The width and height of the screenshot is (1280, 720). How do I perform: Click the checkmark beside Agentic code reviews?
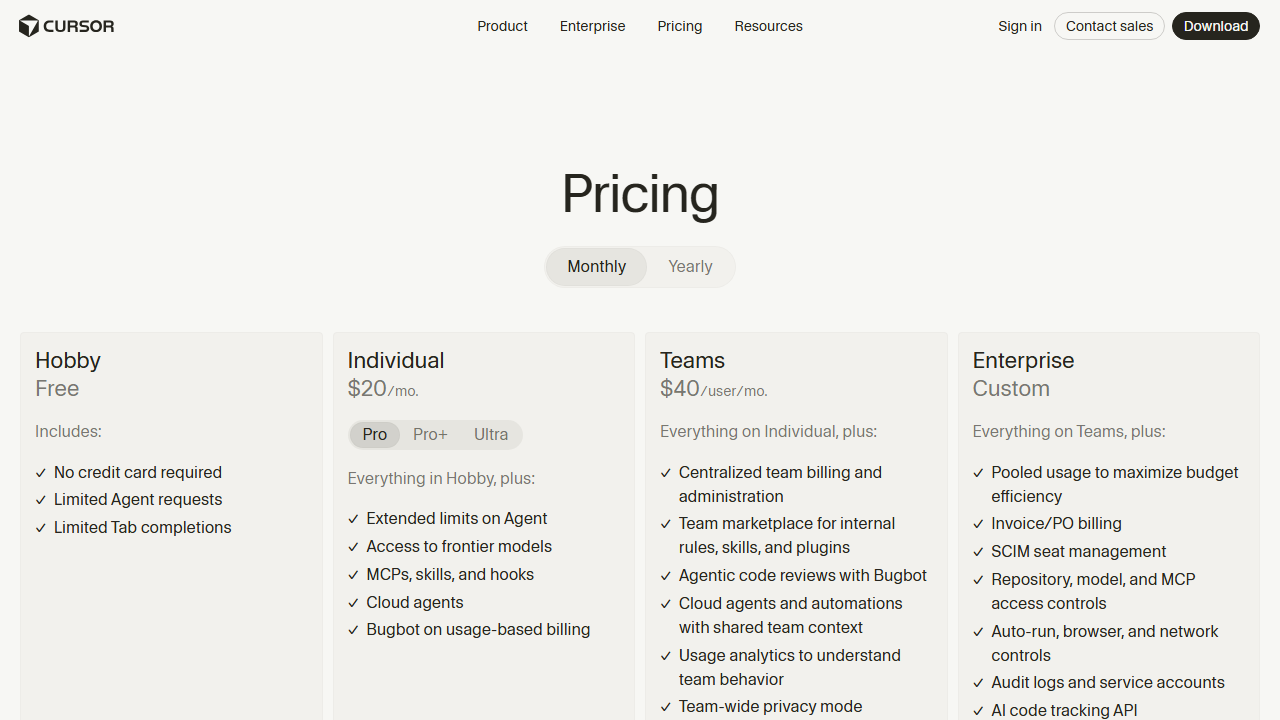[666, 576]
